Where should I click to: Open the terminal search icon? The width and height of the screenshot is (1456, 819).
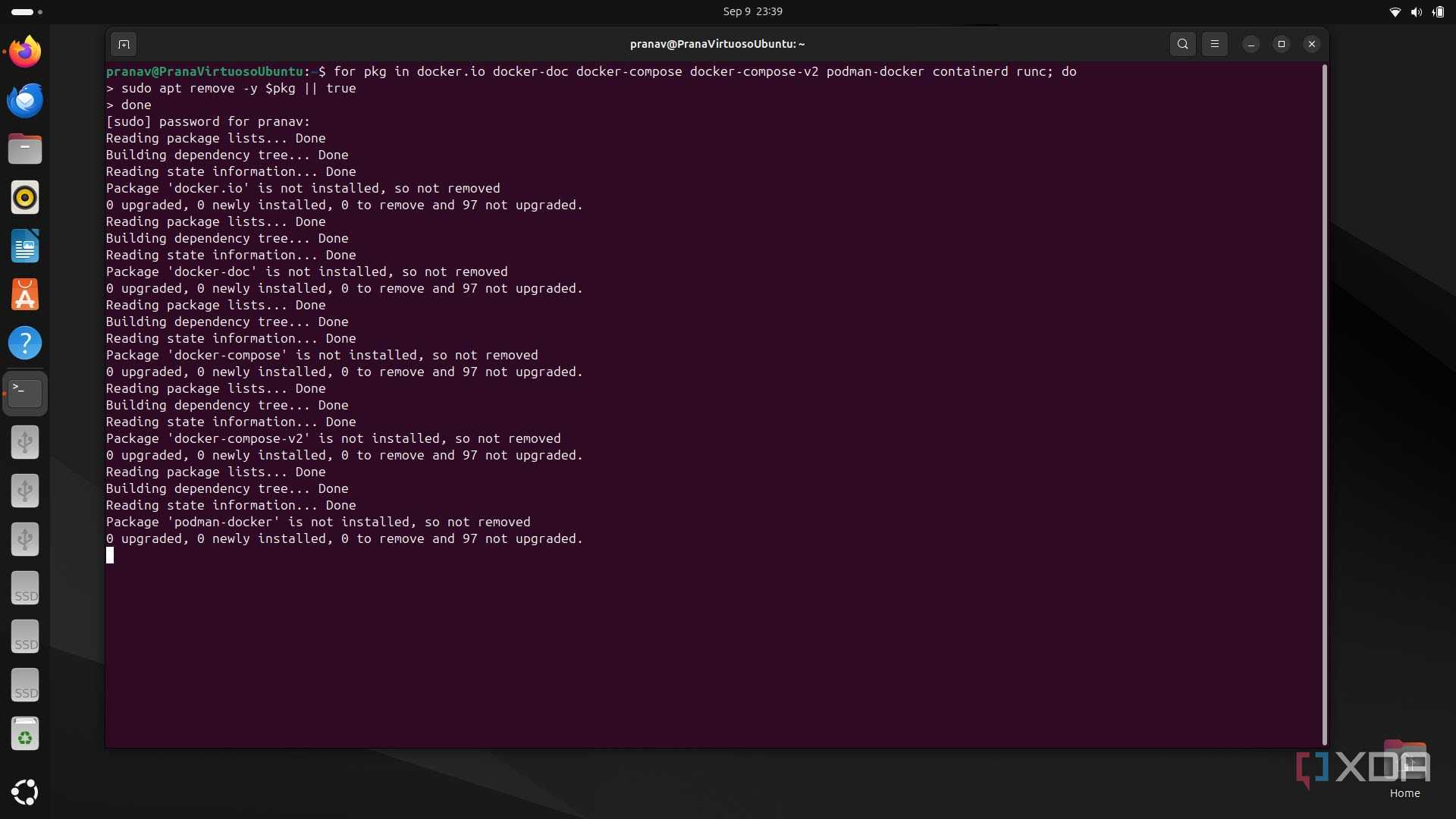[x=1182, y=44]
